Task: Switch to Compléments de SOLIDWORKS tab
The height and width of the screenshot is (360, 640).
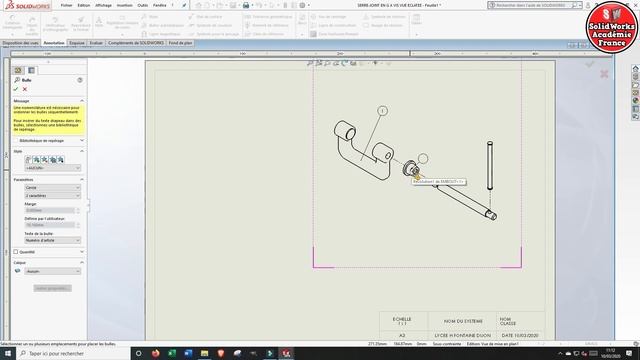Action: tap(136, 43)
